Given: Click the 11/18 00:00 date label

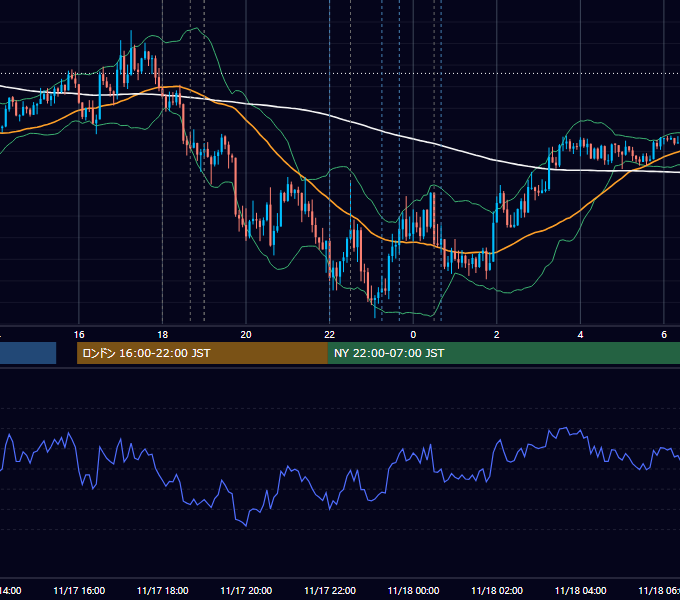Looking at the screenshot, I should (413, 590).
